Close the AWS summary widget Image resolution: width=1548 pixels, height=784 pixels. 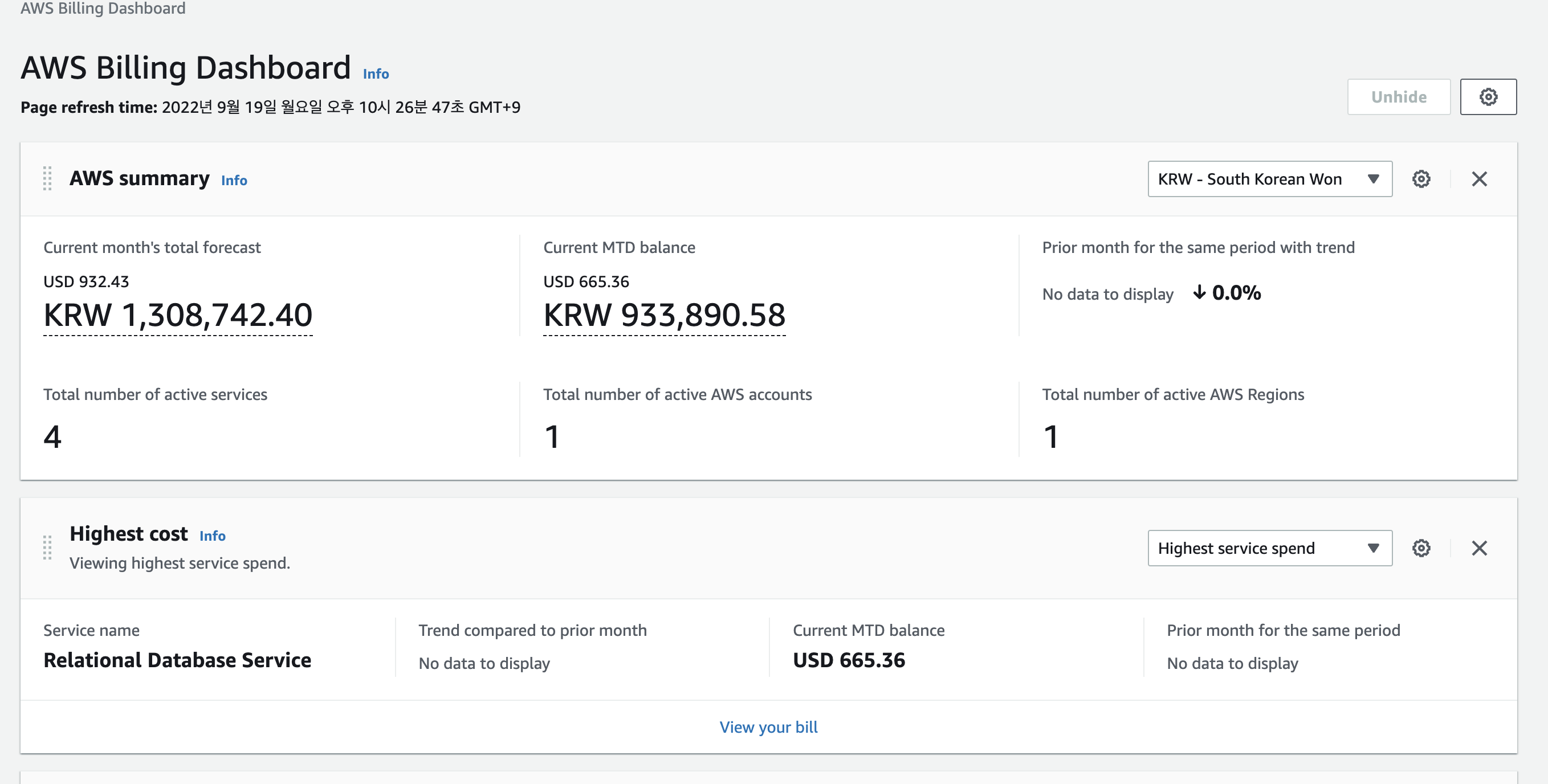pyautogui.click(x=1479, y=179)
